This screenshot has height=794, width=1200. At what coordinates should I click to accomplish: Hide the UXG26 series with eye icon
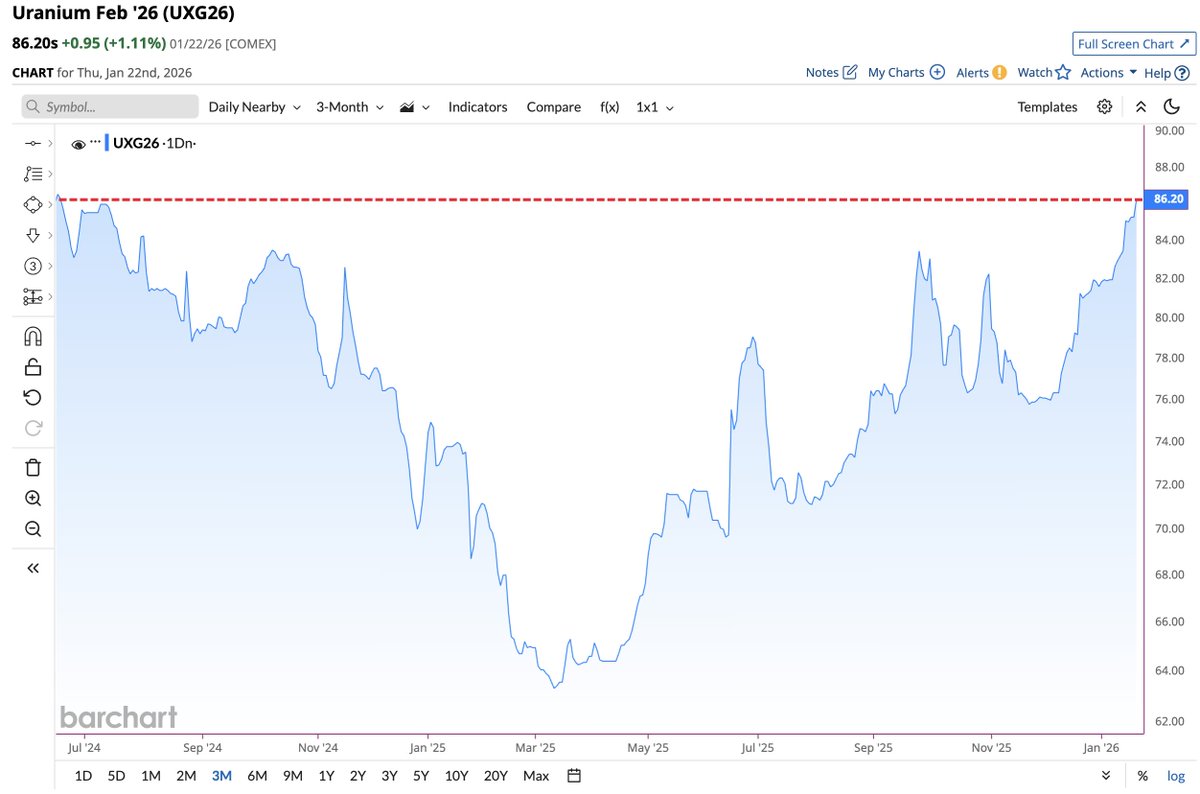pos(78,144)
